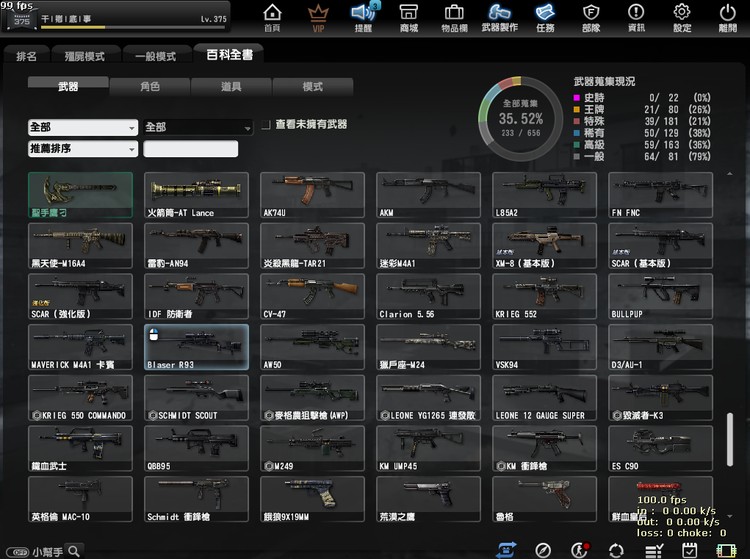Select the VSK94 weapon card

(544, 347)
